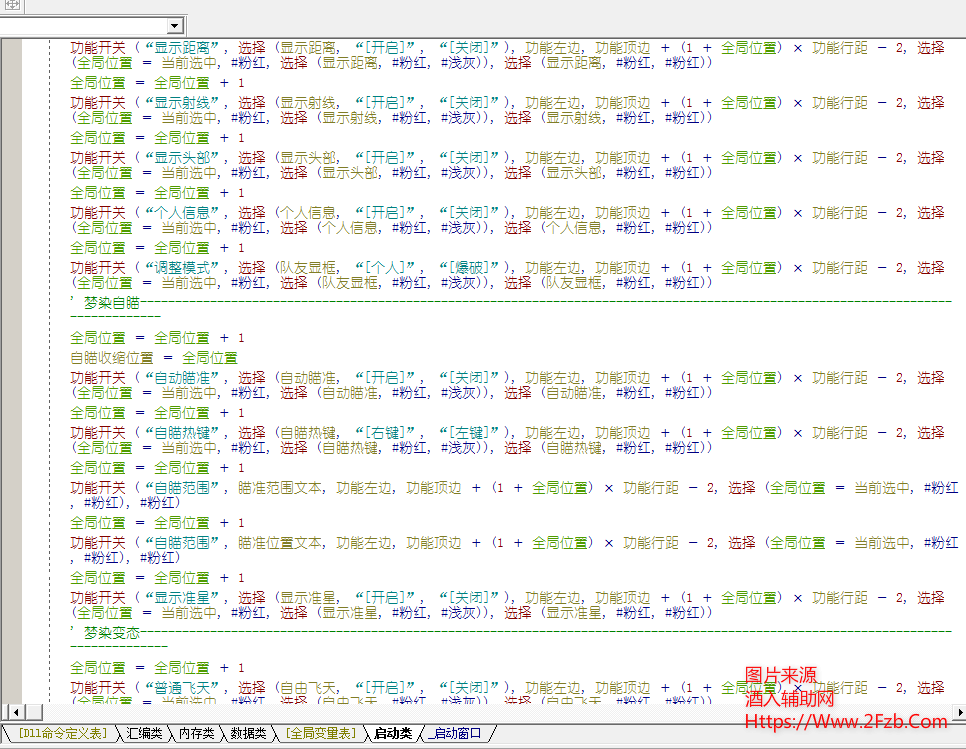Select the 启动类 tab

[x=392, y=734]
